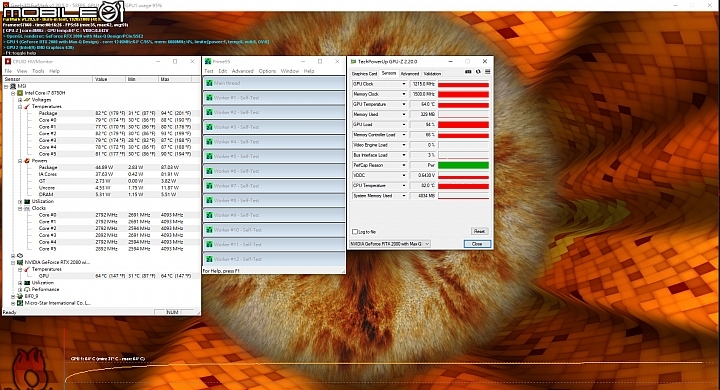Collapse the MSI root node in HWMonitor
720x390 pixels.
tap(6, 86)
